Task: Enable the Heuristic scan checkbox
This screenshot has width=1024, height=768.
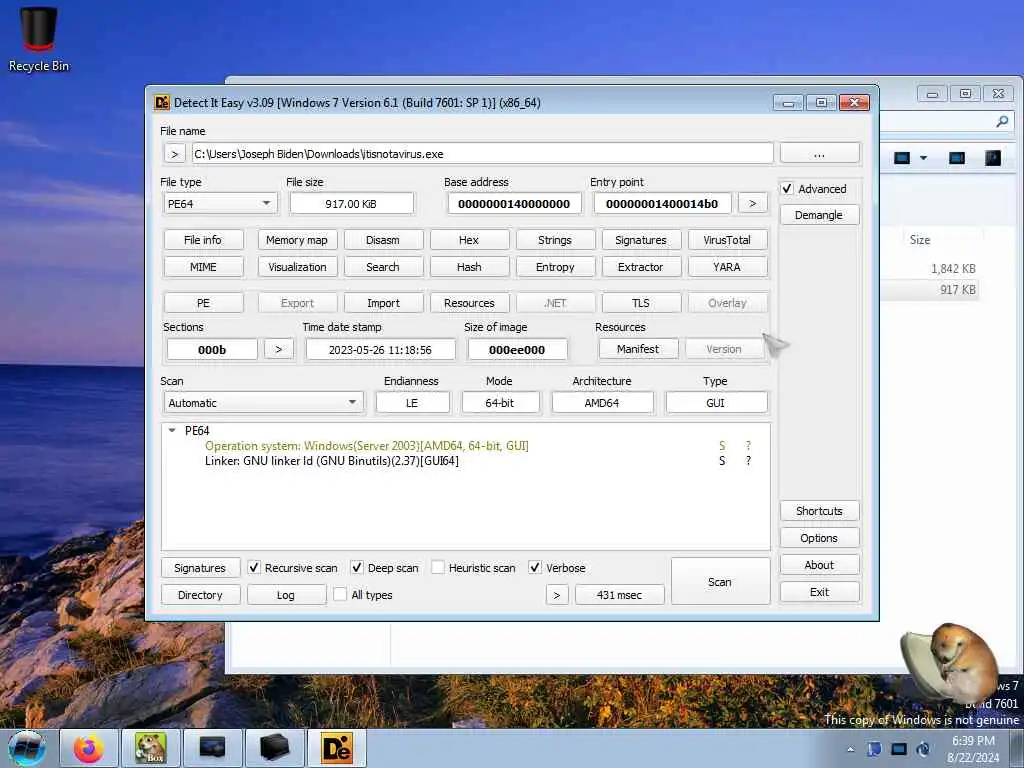Action: pyautogui.click(x=438, y=568)
